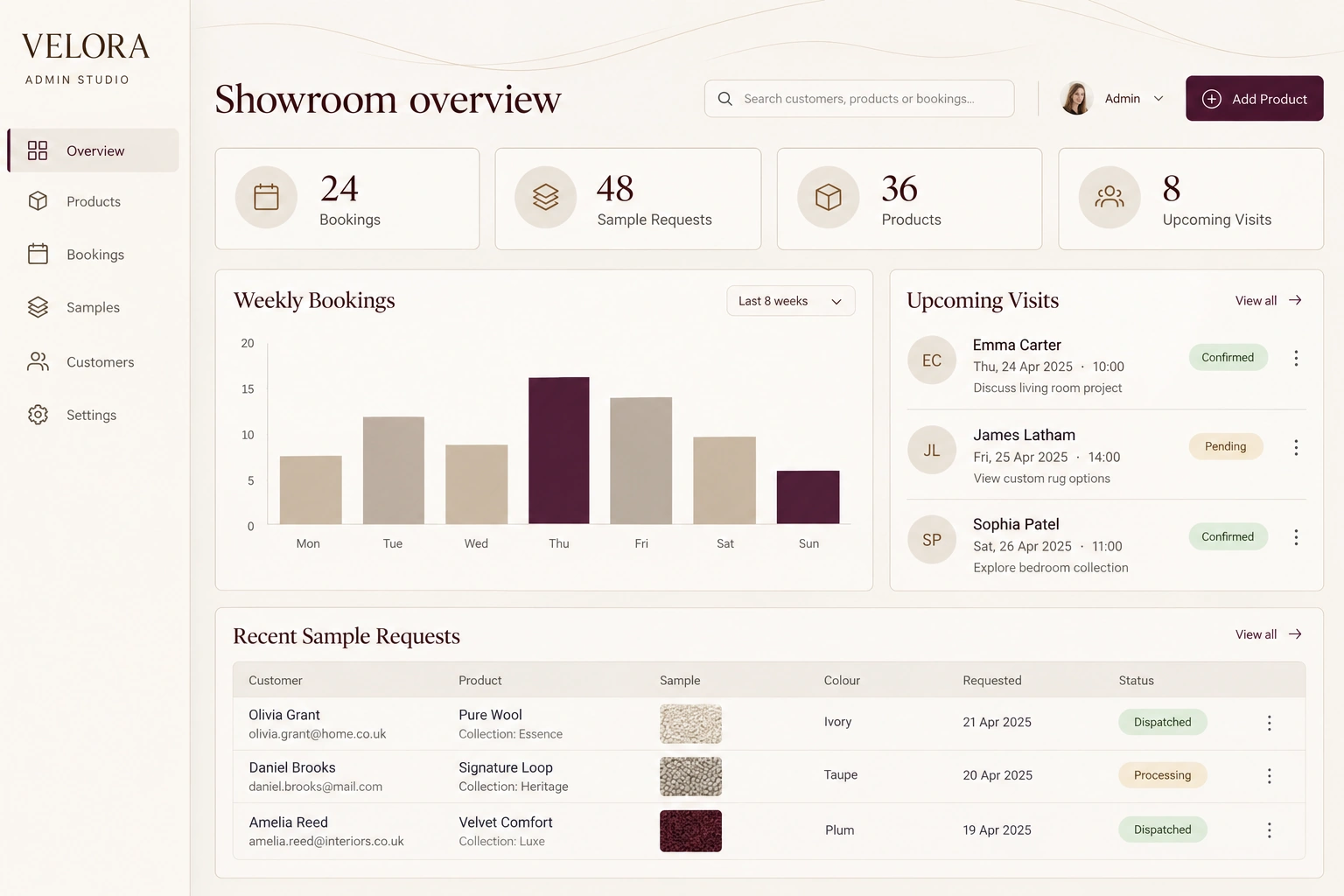1344x896 pixels.
Task: Open the Bookings menu item
Action: pyautogui.click(x=94, y=255)
